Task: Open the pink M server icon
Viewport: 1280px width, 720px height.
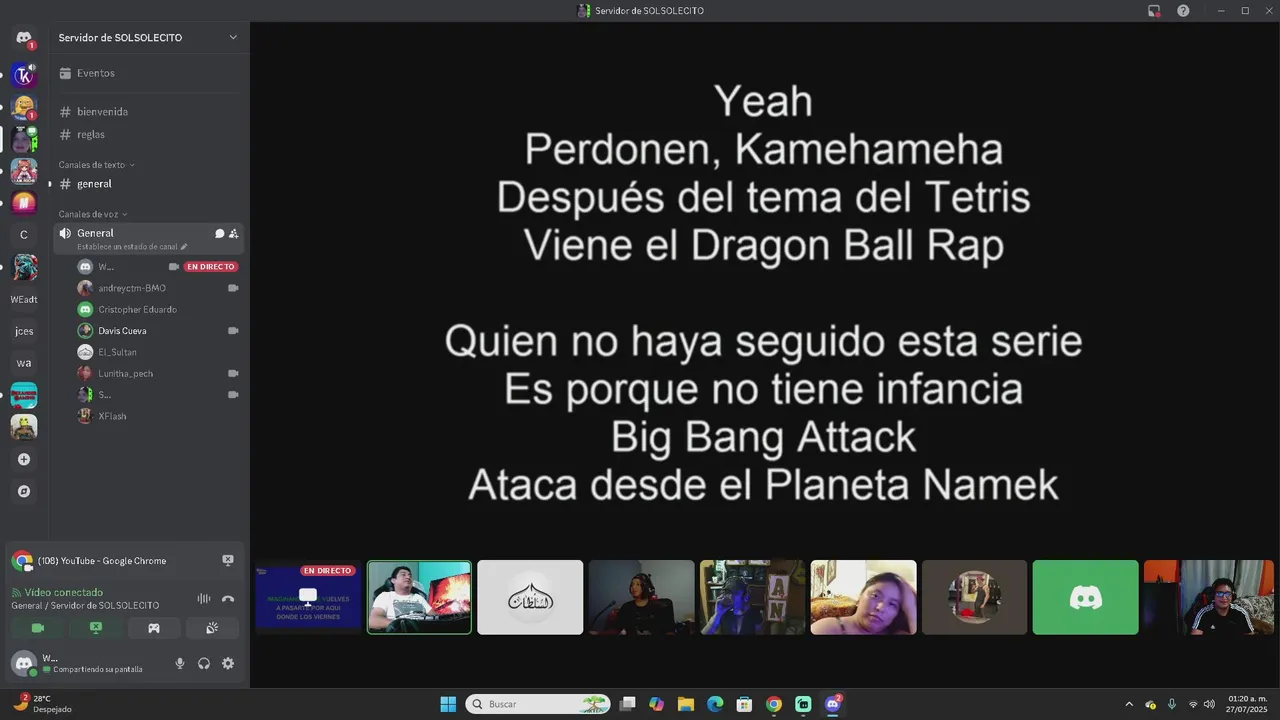Action: point(24,202)
